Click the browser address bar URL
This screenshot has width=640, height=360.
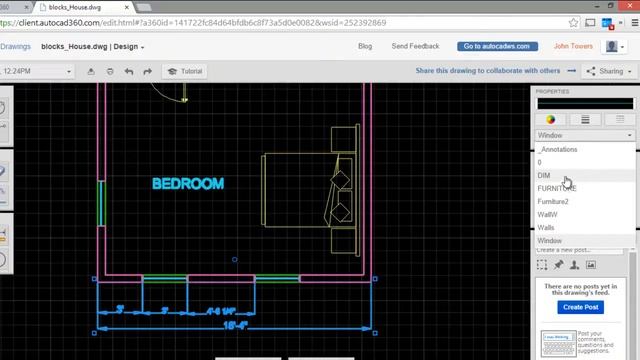[x=193, y=23]
